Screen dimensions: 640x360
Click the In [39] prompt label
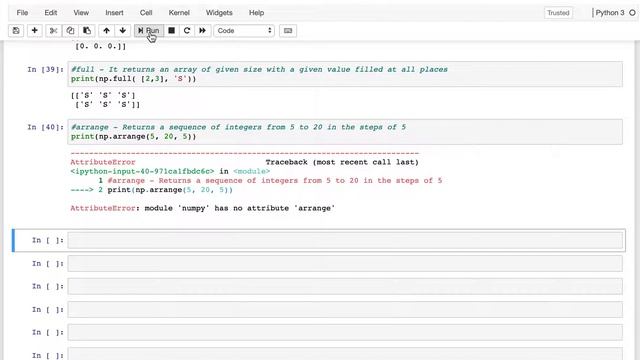pyautogui.click(x=45, y=69)
